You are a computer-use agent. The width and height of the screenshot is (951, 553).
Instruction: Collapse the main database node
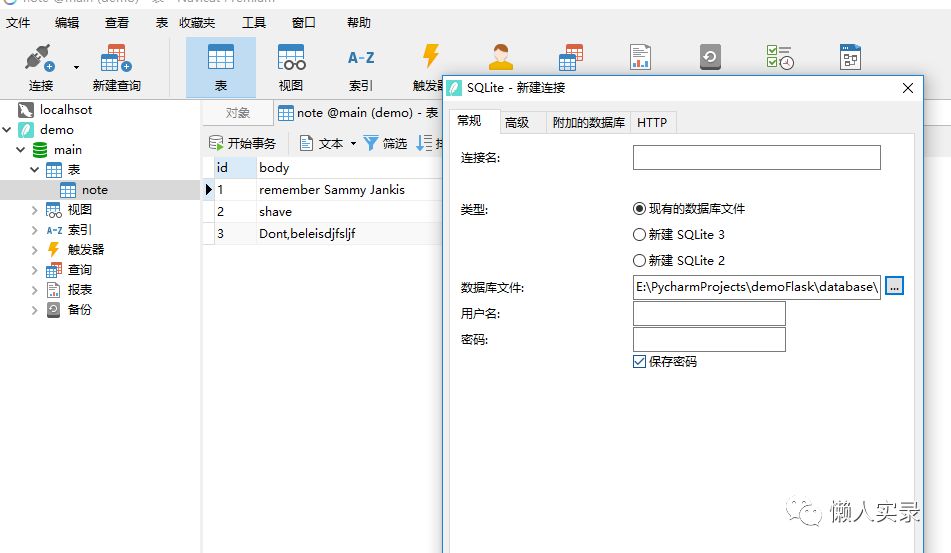click(21, 150)
